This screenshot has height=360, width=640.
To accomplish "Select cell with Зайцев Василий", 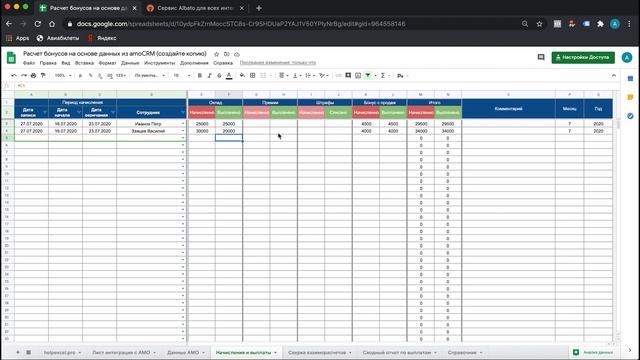I will coord(151,131).
